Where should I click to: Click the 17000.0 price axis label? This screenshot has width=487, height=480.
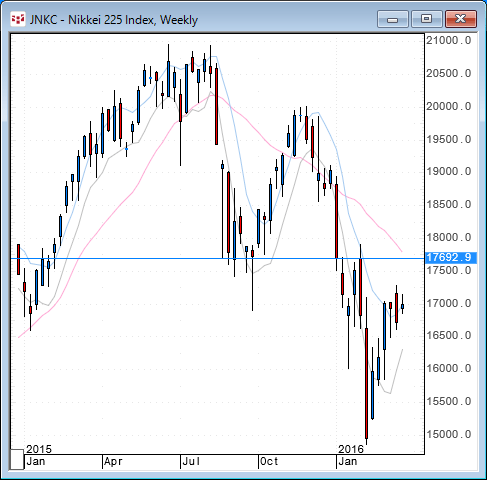[x=449, y=303]
